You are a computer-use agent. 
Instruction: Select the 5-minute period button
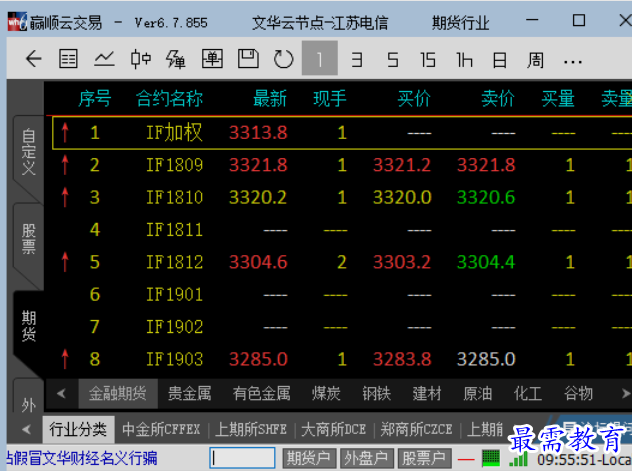pyautogui.click(x=393, y=60)
